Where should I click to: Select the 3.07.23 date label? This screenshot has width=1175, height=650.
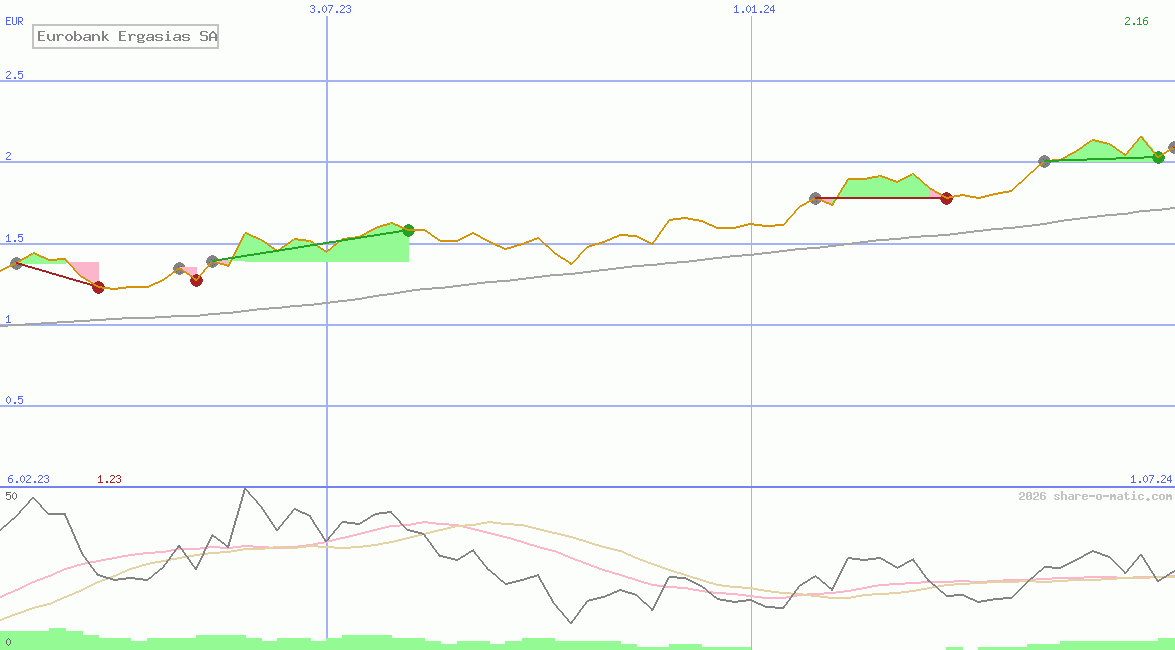click(330, 9)
